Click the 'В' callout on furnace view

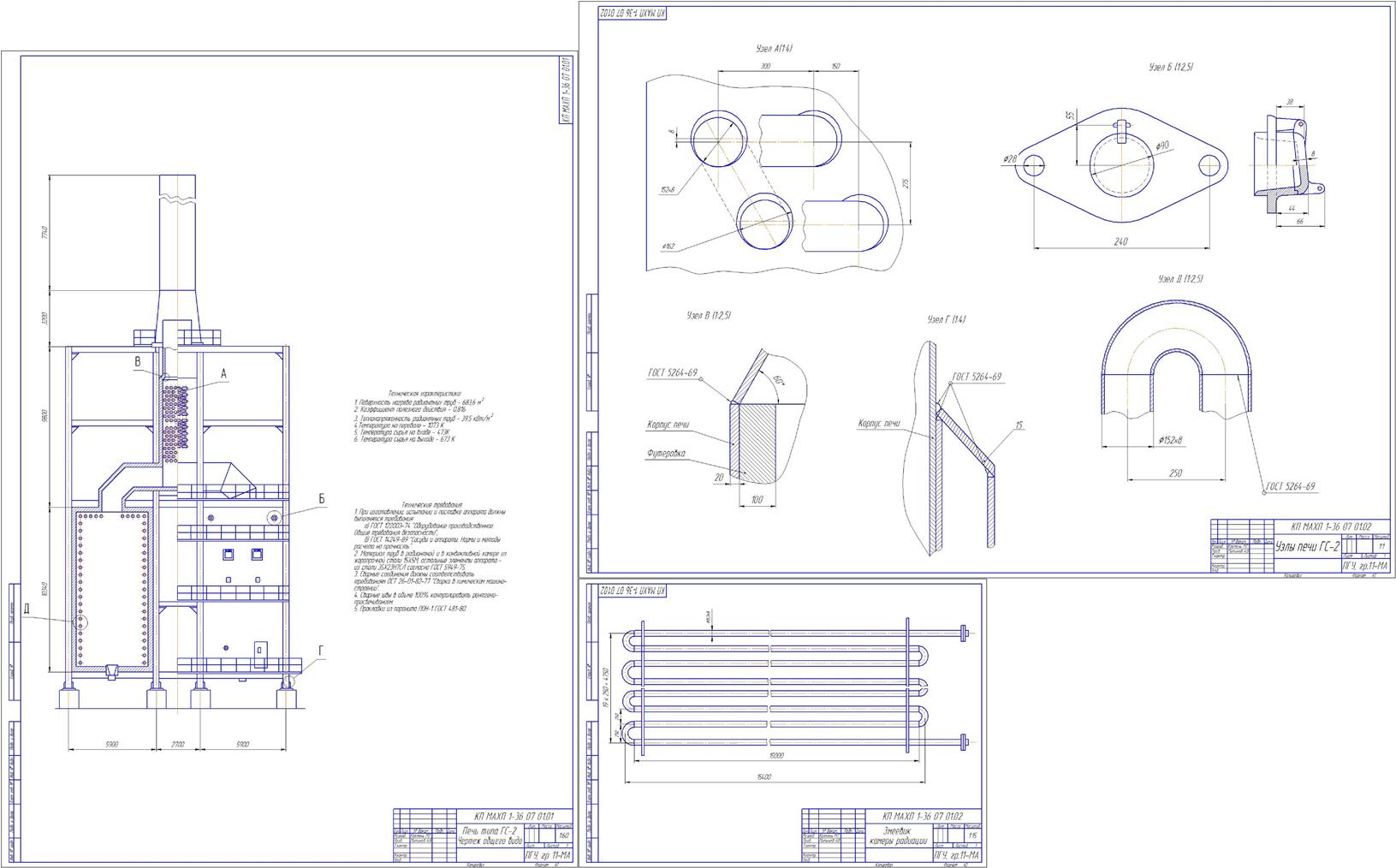click(137, 362)
